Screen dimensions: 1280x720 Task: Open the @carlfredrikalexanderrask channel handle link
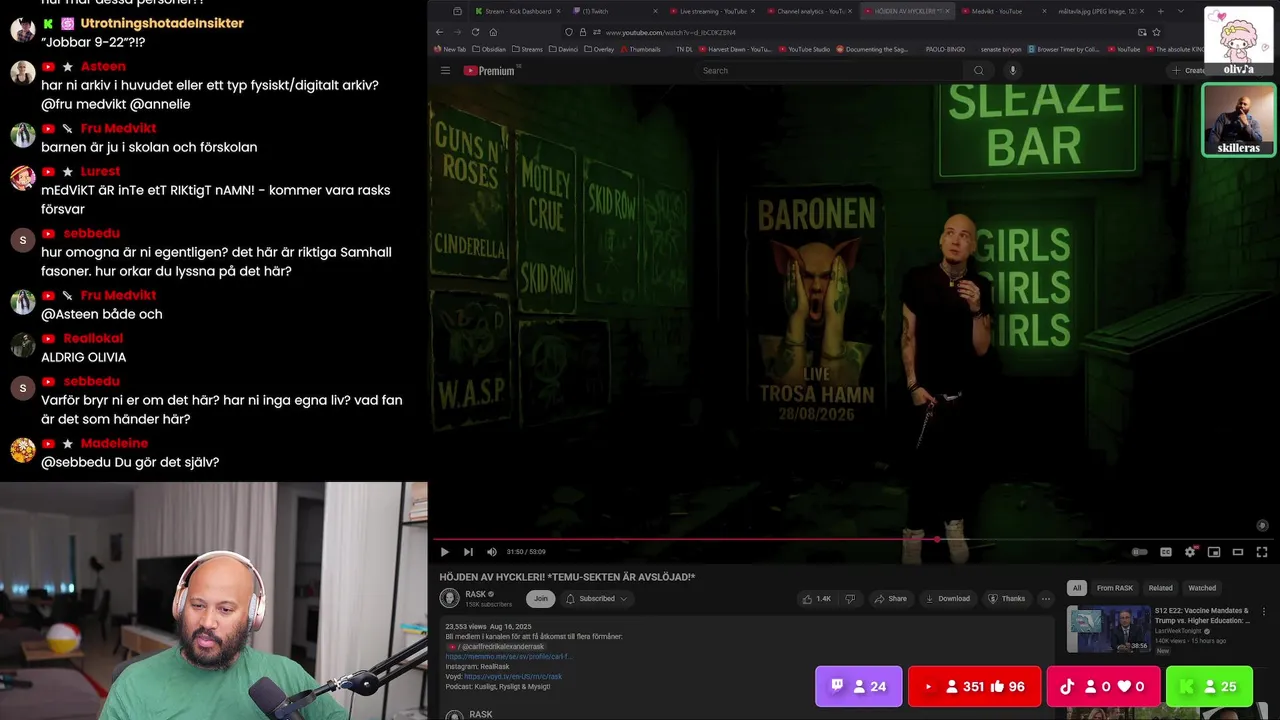coord(502,647)
